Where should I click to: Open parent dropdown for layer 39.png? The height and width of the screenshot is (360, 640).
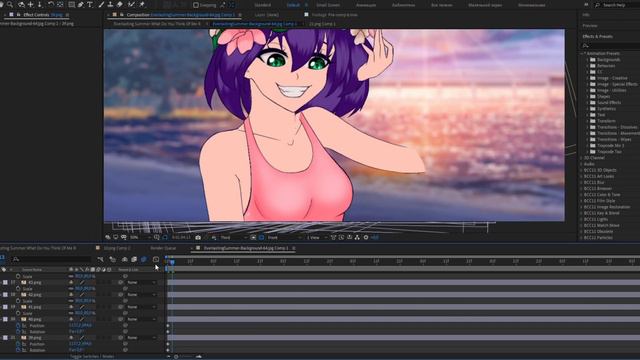(141, 338)
